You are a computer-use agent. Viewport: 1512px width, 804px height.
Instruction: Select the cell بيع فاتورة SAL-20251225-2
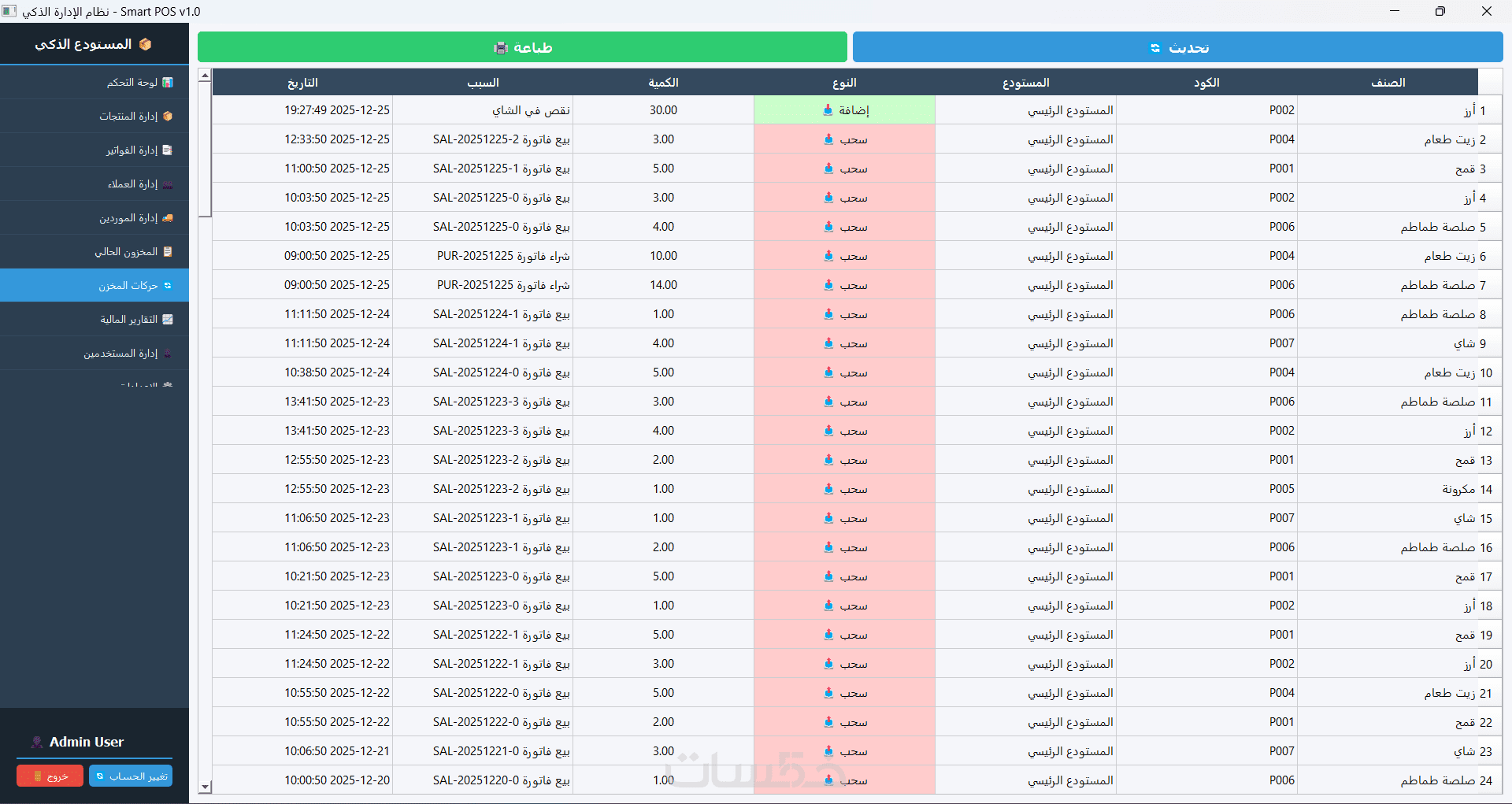tap(483, 139)
